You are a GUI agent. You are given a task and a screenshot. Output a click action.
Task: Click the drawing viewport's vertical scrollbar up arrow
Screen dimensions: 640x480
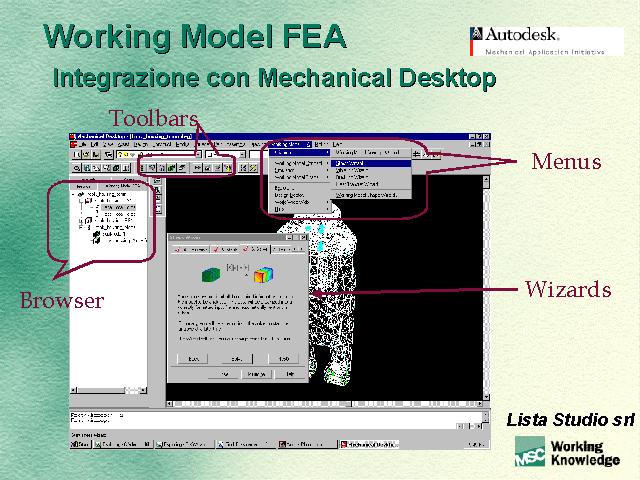point(486,179)
